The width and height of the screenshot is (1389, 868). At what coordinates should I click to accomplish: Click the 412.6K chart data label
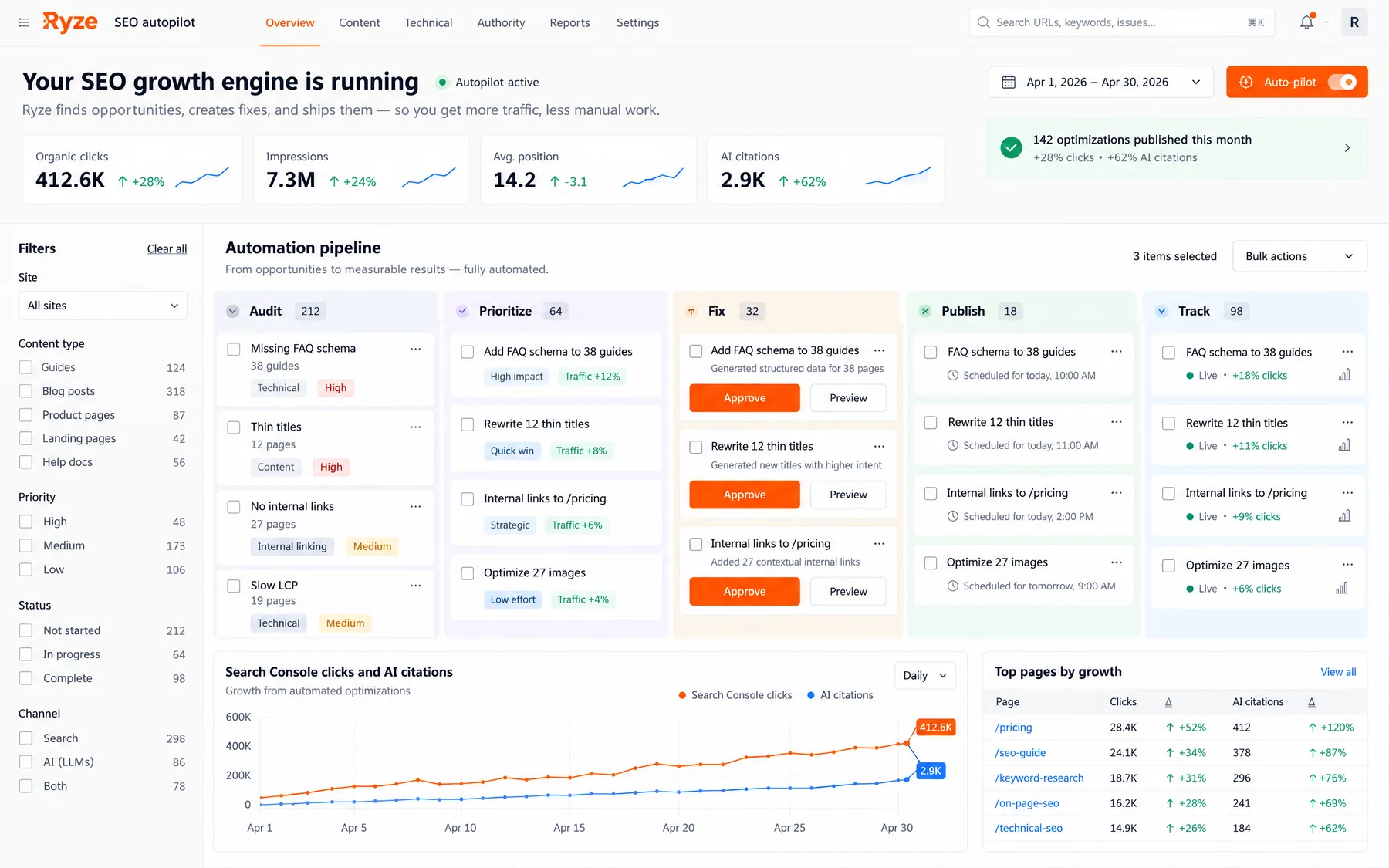click(x=935, y=728)
